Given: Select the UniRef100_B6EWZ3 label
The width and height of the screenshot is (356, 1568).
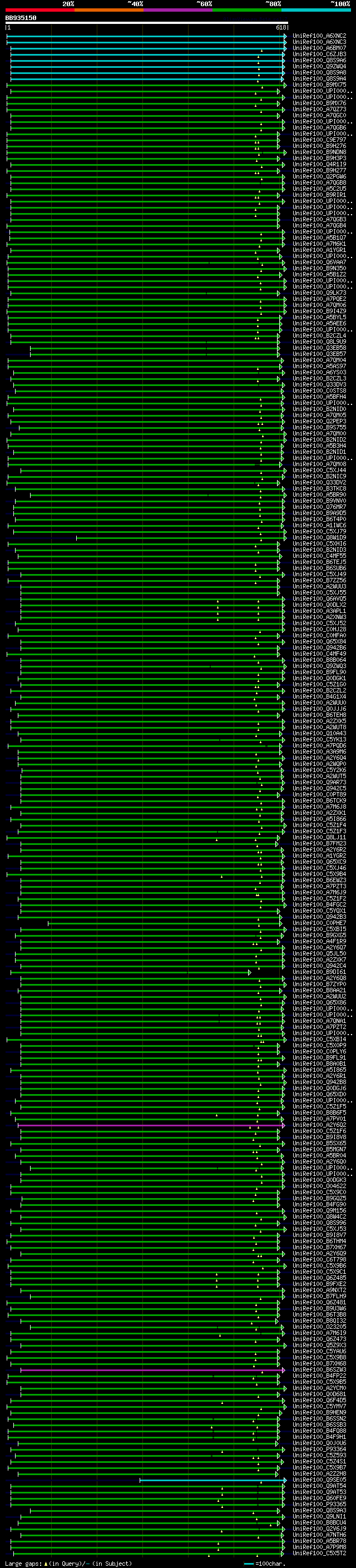Looking at the screenshot, I should [319, 880].
